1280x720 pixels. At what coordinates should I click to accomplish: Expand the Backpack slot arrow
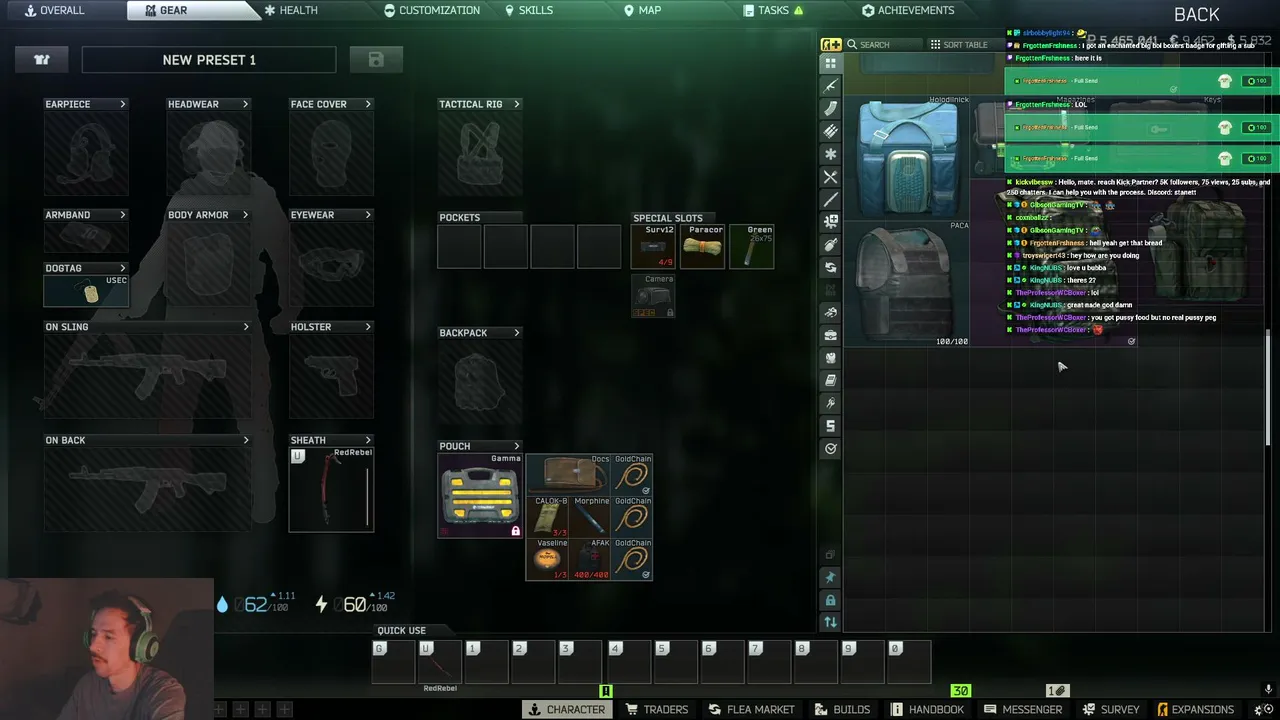point(517,333)
